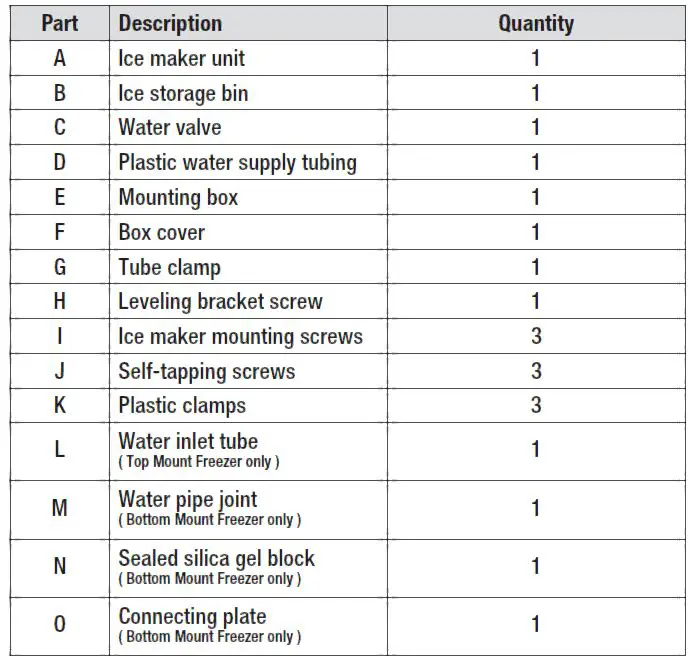Click part letter K cell
The height and width of the screenshot is (664, 693).
59,405
